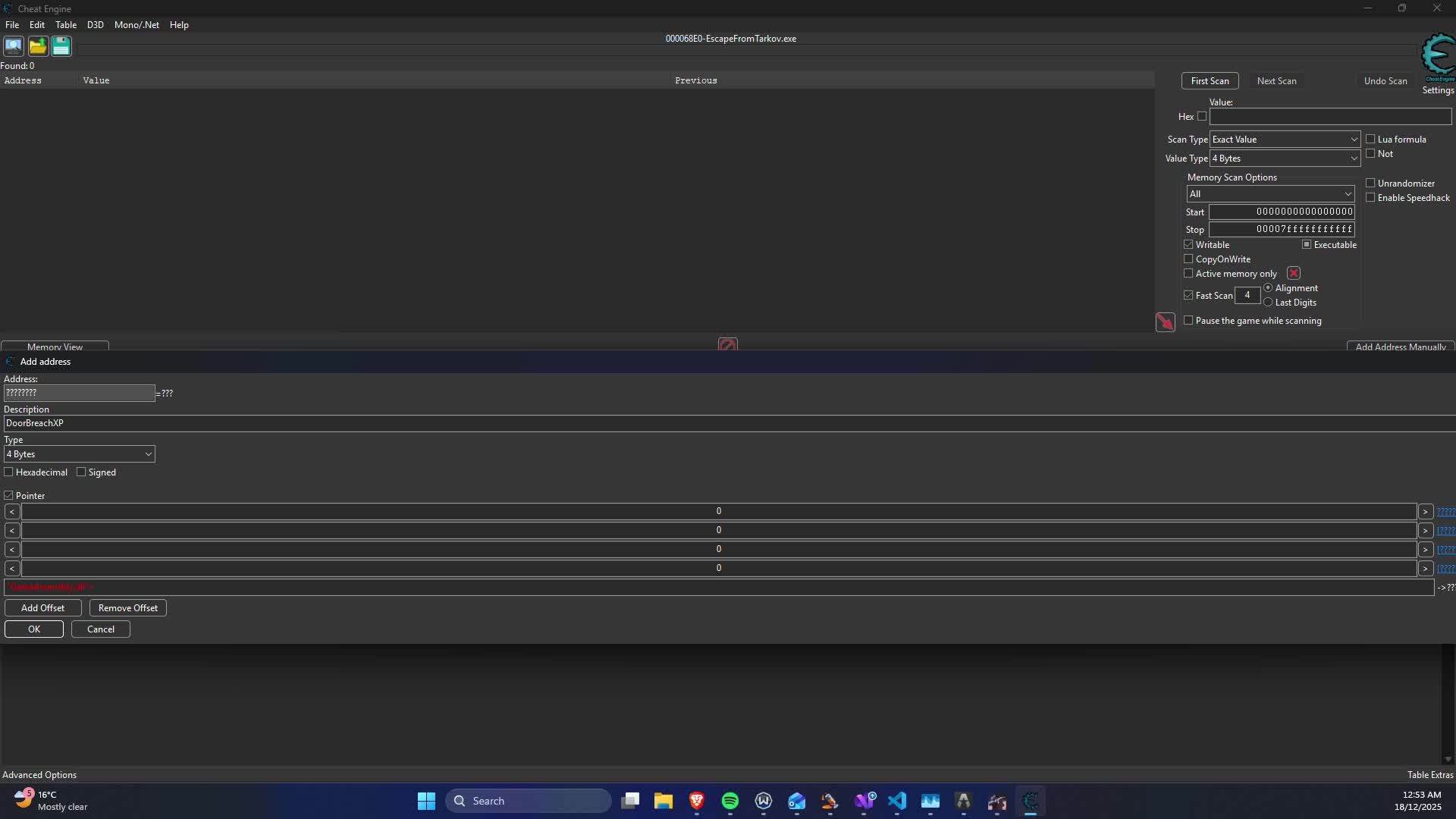Toggle the Signed checkbox in Add address
The height and width of the screenshot is (819, 1456).
(81, 472)
